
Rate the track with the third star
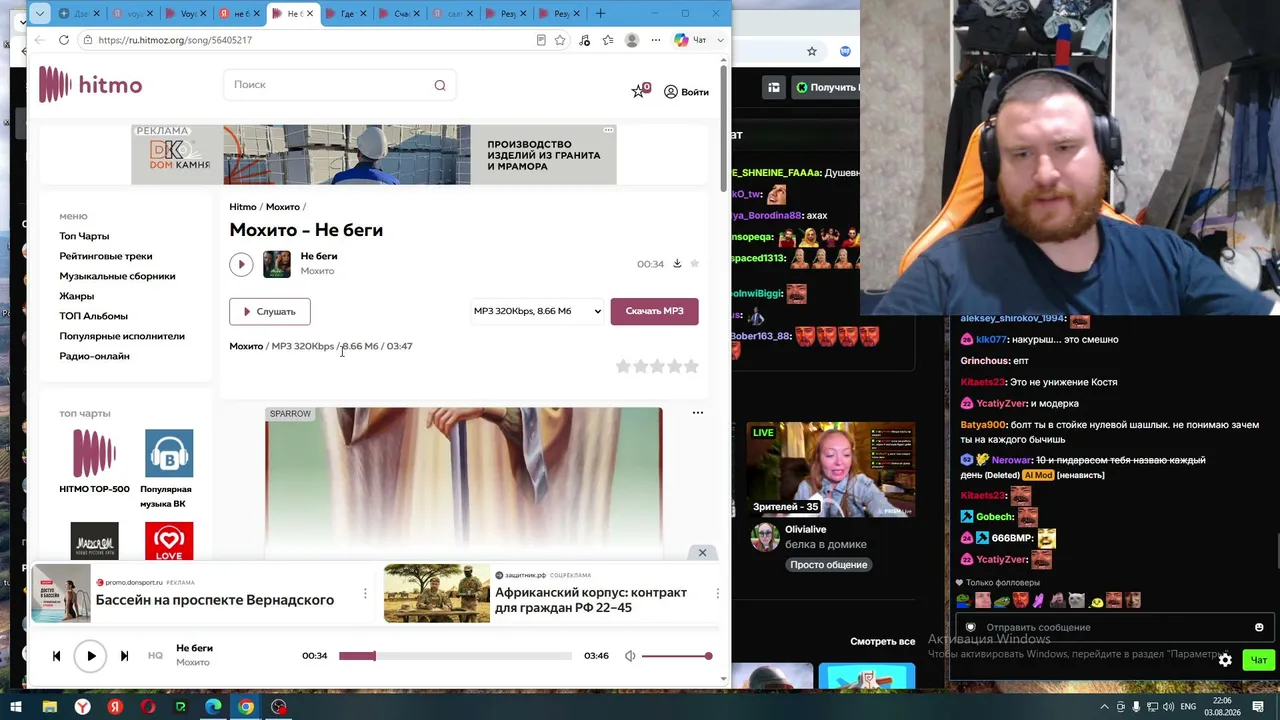657,367
